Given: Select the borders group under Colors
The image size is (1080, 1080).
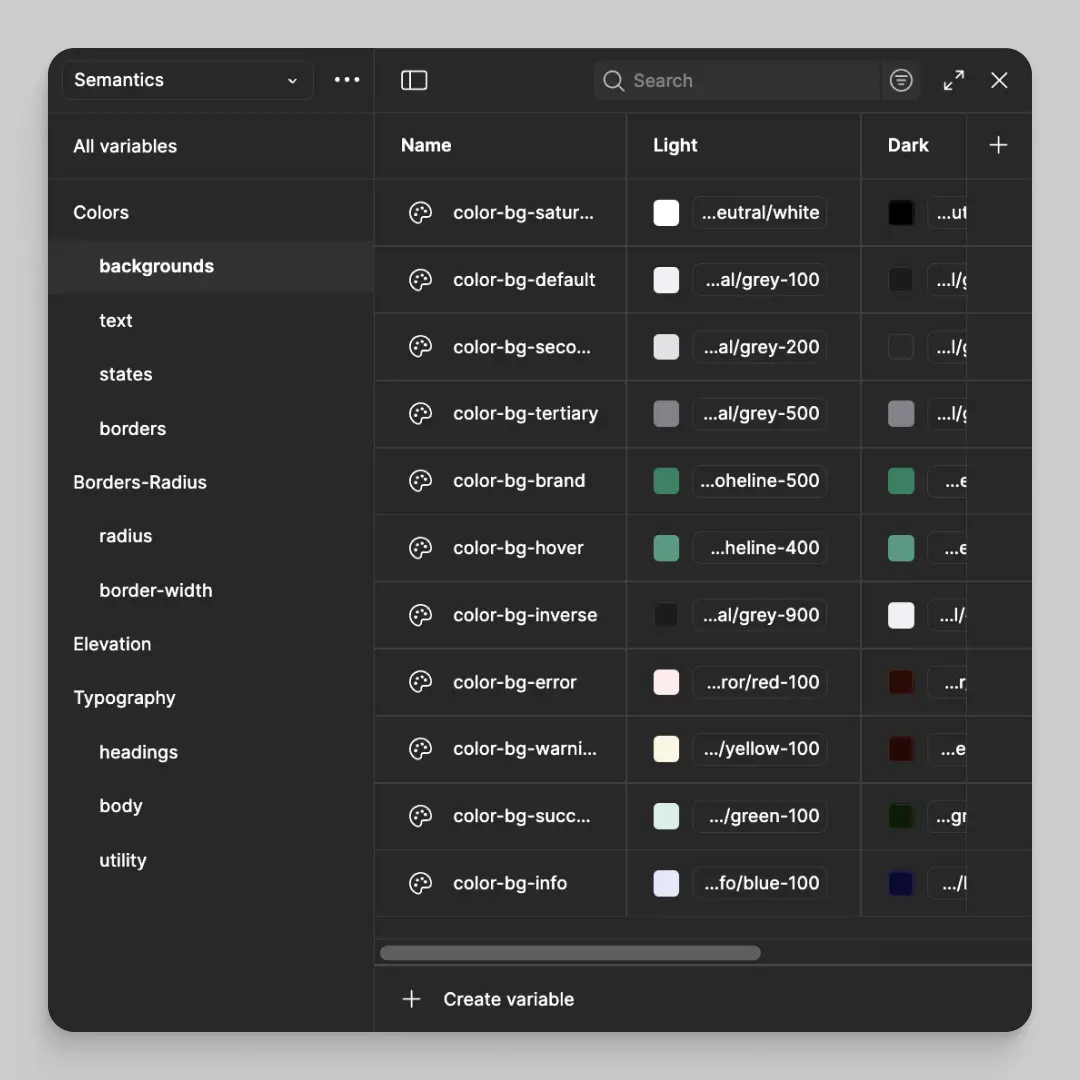Looking at the screenshot, I should 132,428.
